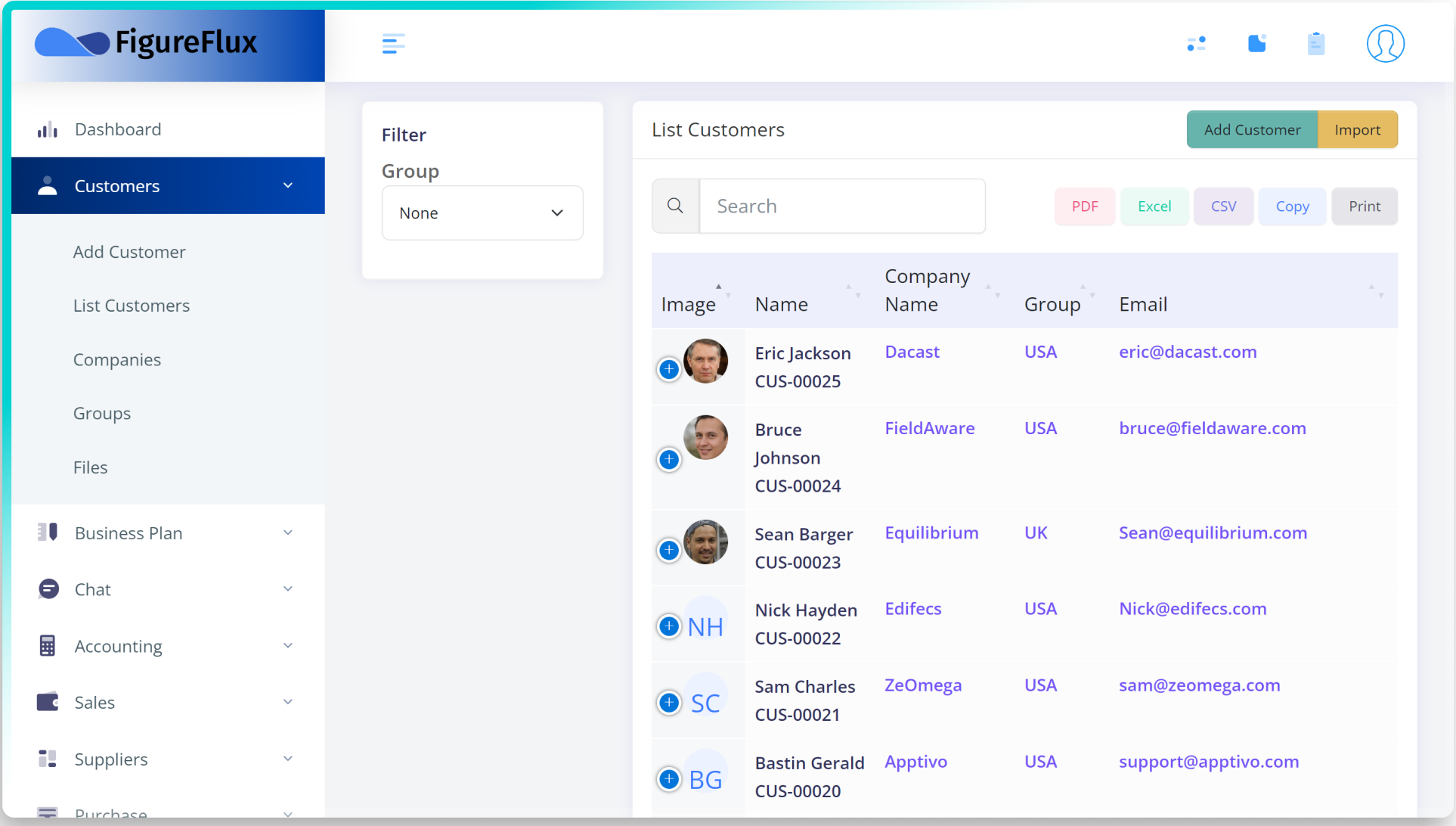Click into the Search input field
Image resolution: width=1456 pixels, height=826 pixels.
(842, 206)
